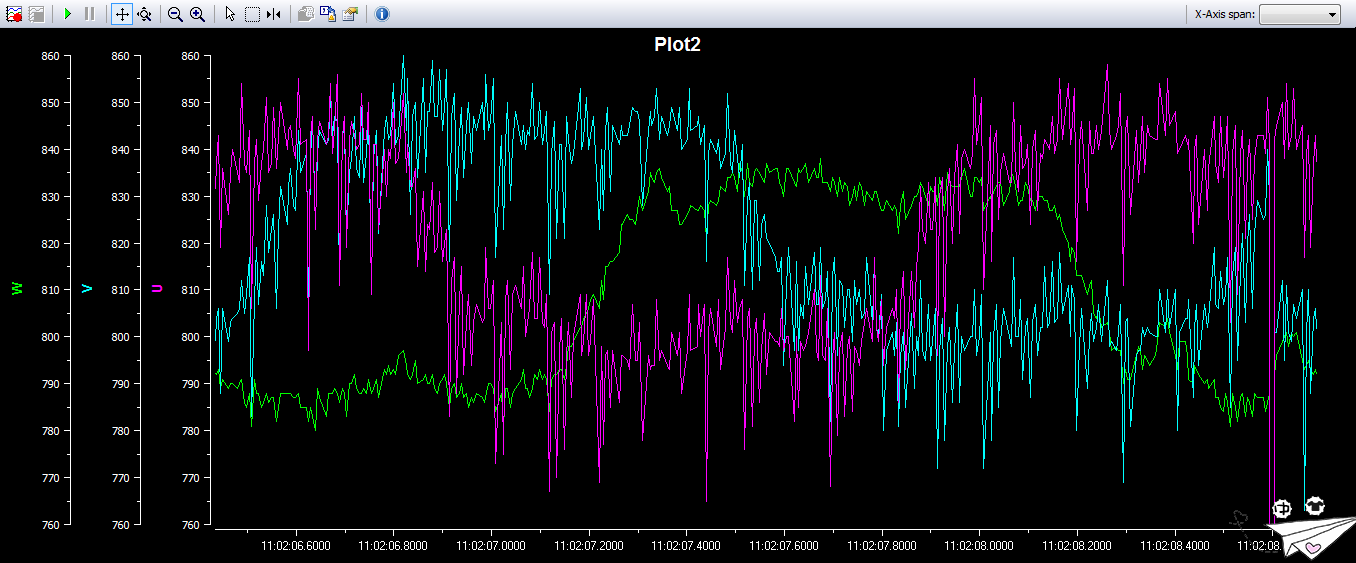Viewport: 1356px width, 563px height.
Task: Click the 11:02:06.8000 time tick label
Action: [x=393, y=546]
